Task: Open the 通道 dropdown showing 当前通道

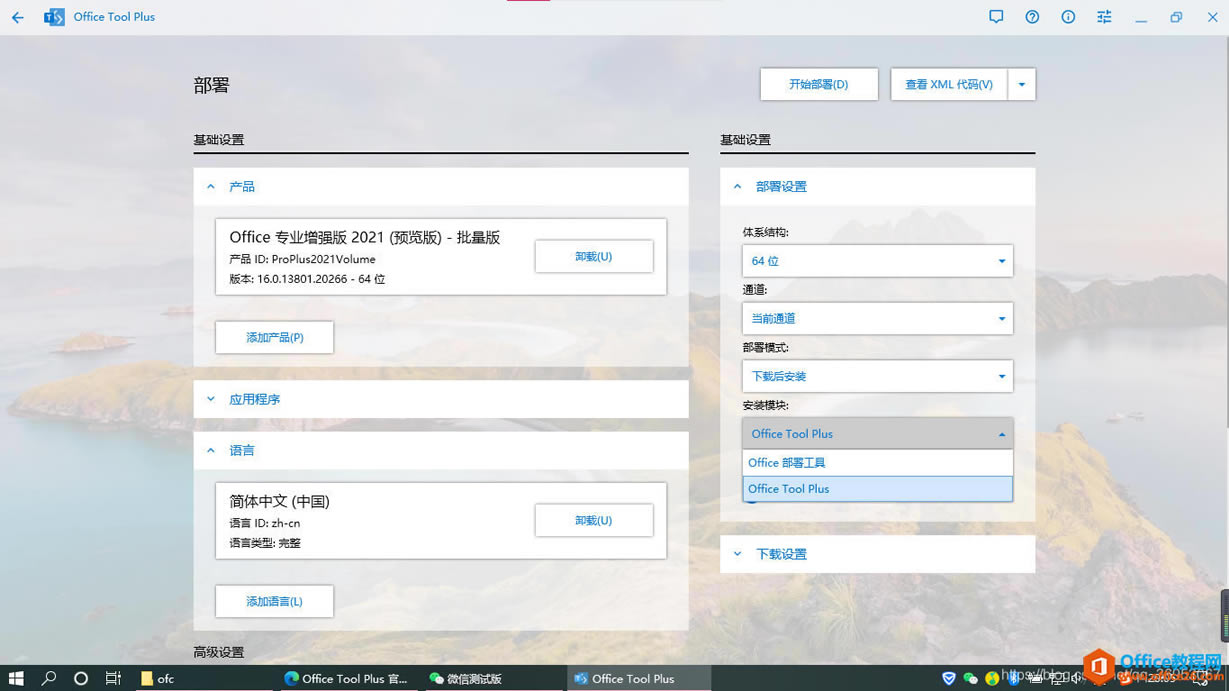Action: click(878, 318)
